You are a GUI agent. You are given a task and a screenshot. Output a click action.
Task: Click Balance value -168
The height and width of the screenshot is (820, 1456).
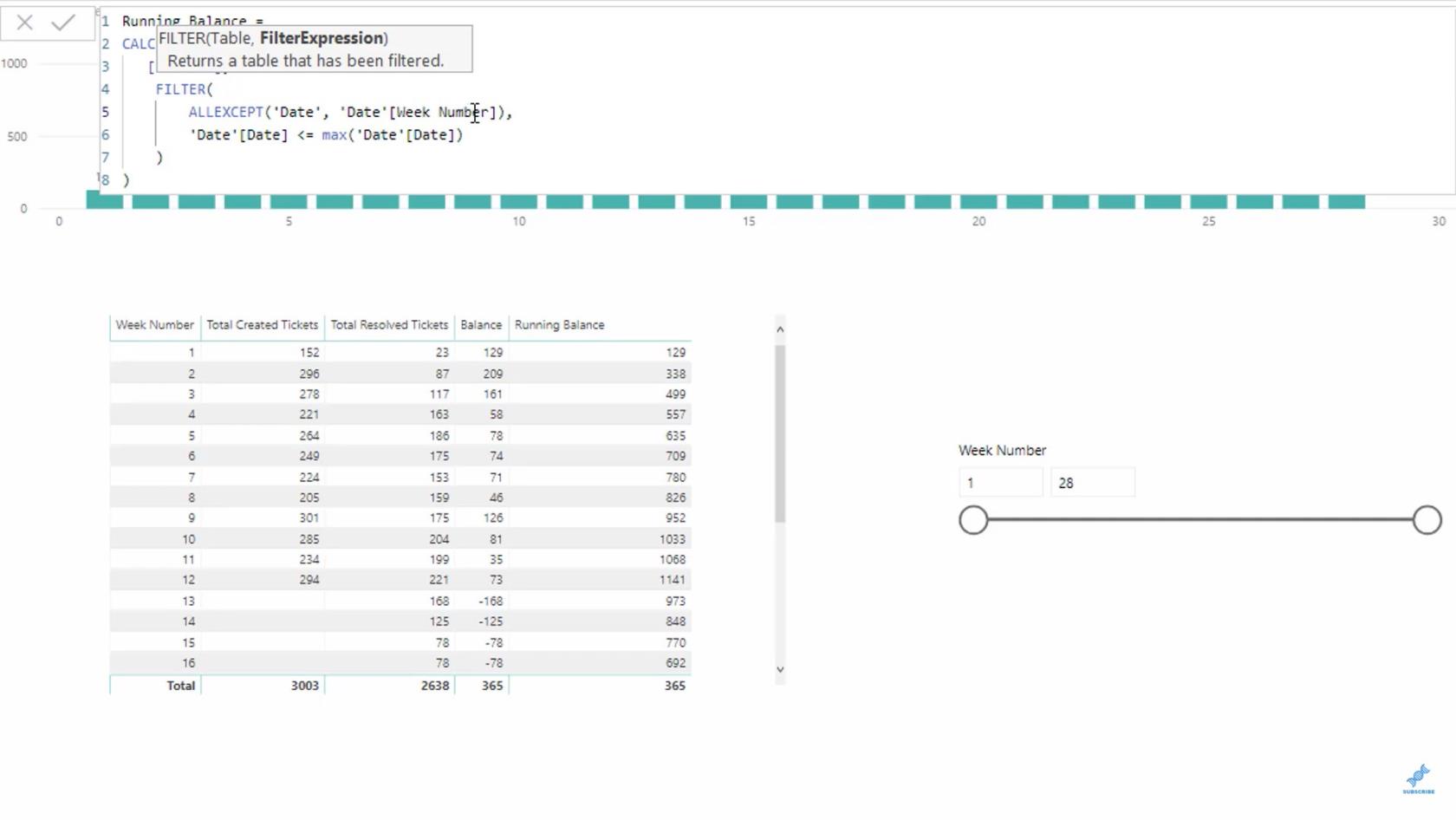(x=490, y=601)
